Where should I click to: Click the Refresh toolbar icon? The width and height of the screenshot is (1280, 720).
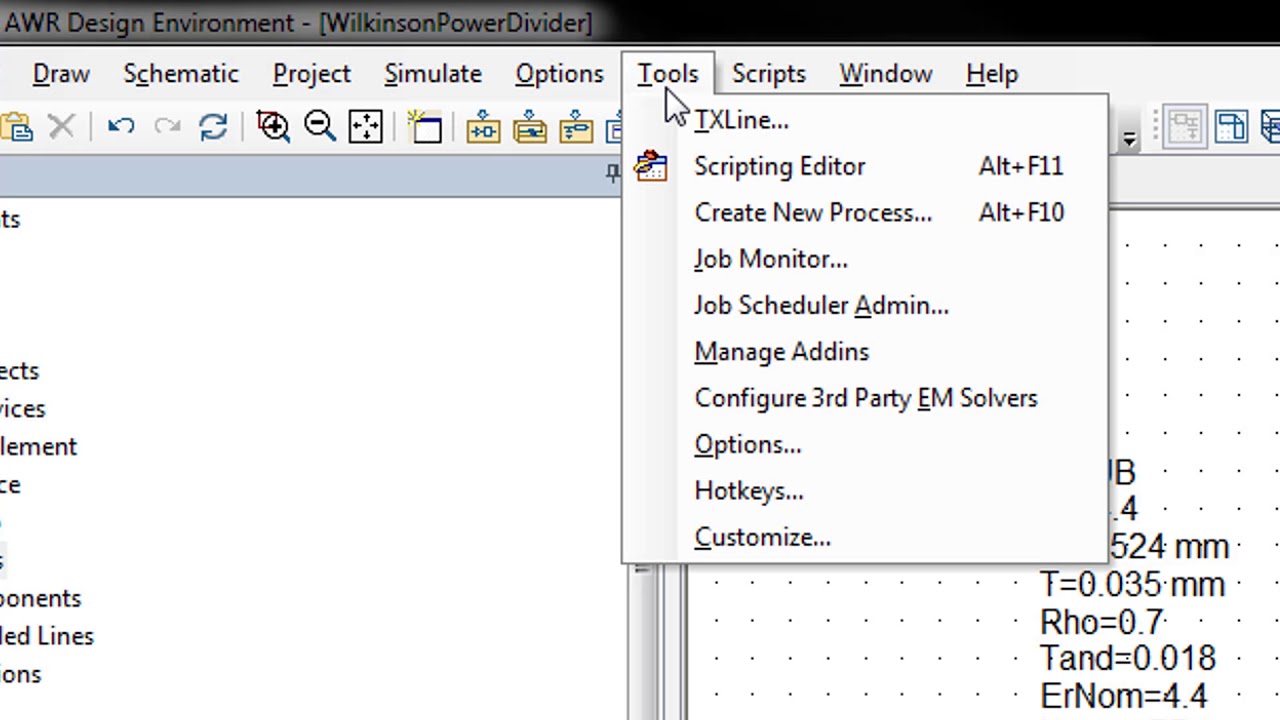[x=213, y=127]
